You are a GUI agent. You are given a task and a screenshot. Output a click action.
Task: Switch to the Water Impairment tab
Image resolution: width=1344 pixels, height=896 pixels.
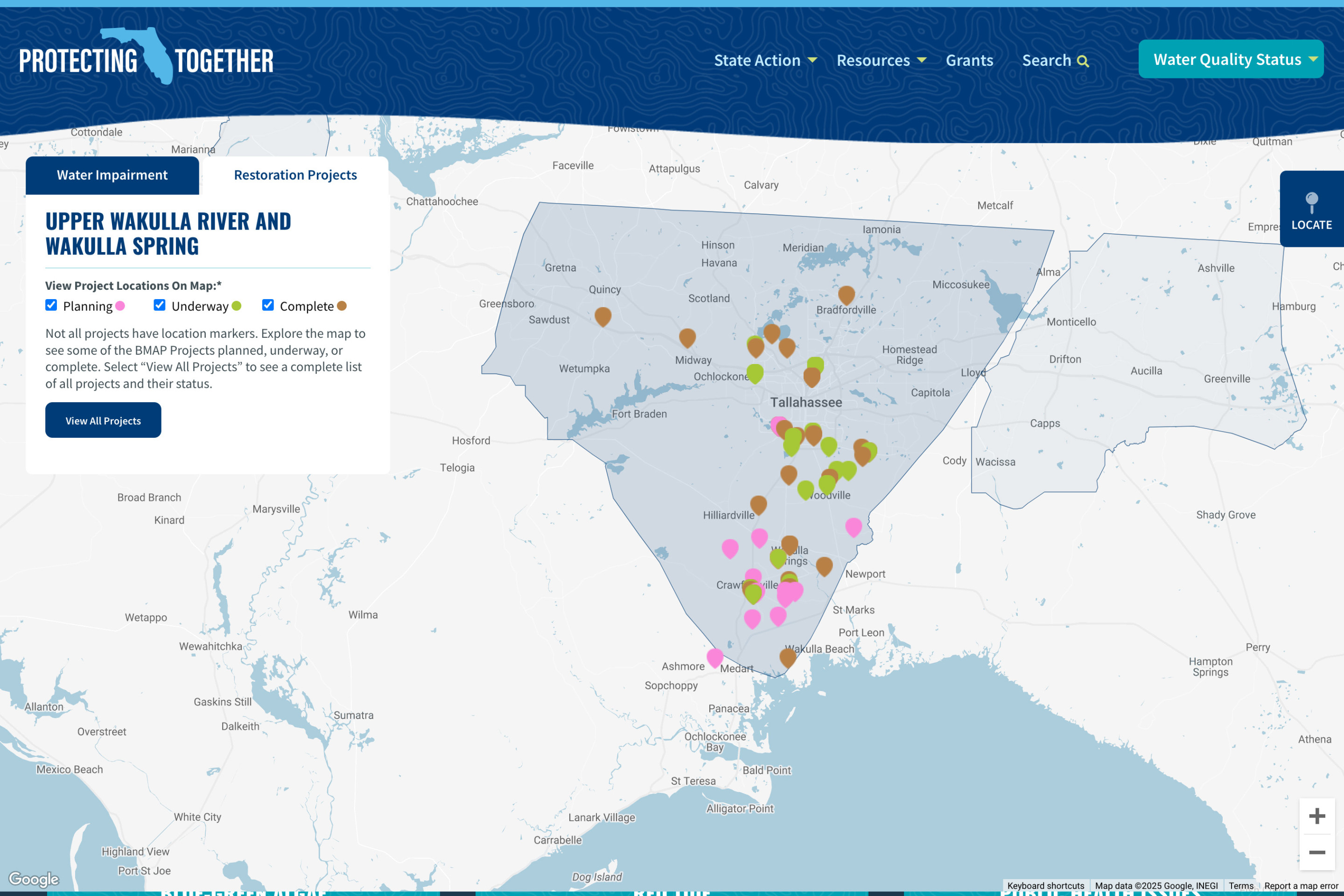point(112,175)
